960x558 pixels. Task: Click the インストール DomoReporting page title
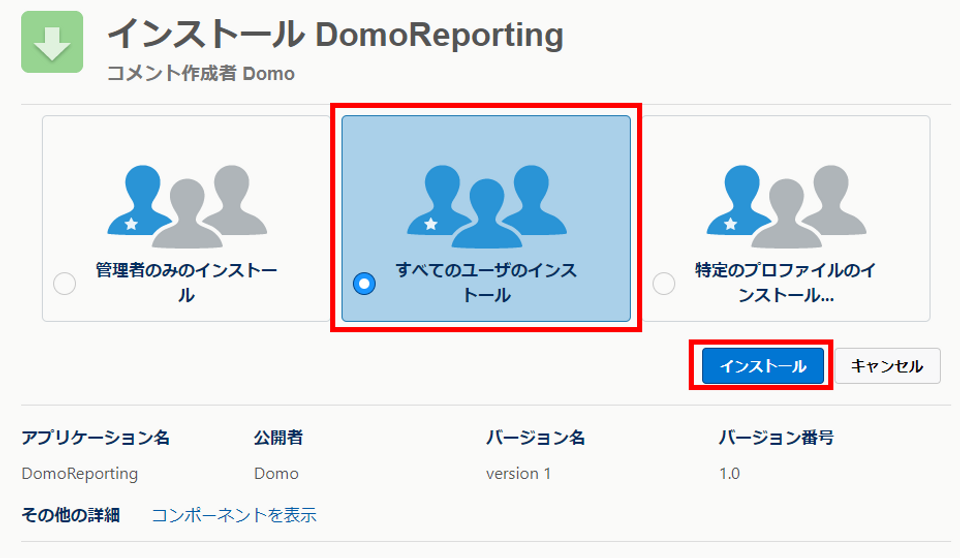point(336,34)
